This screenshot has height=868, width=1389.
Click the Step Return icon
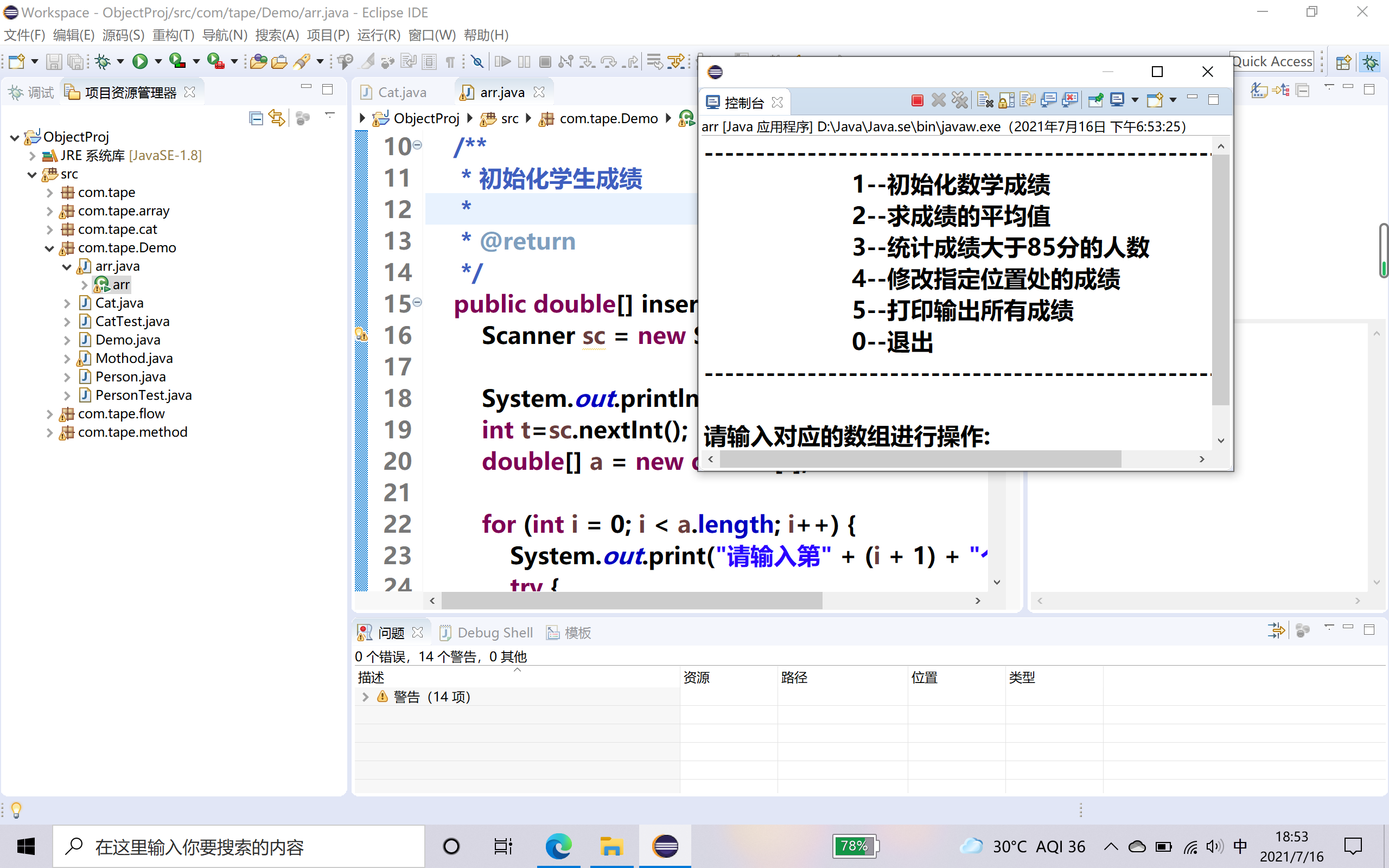coord(630,61)
